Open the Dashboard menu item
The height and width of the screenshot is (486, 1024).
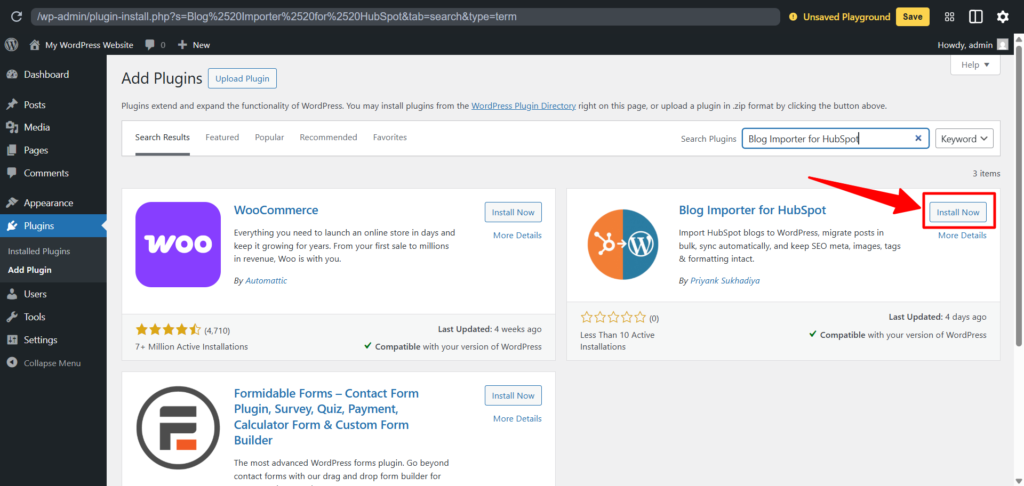[x=46, y=75]
